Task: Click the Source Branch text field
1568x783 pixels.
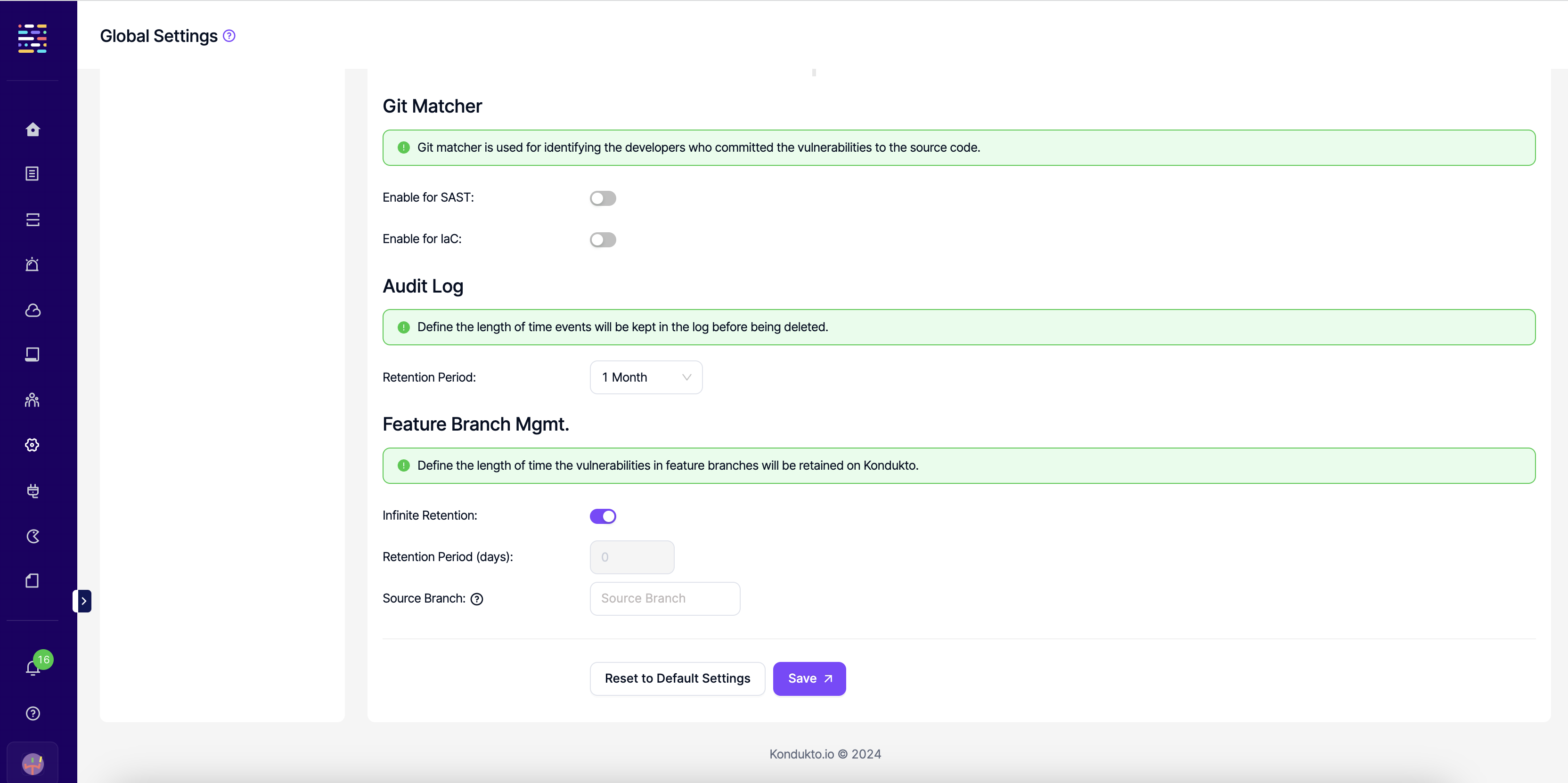Action: point(665,598)
